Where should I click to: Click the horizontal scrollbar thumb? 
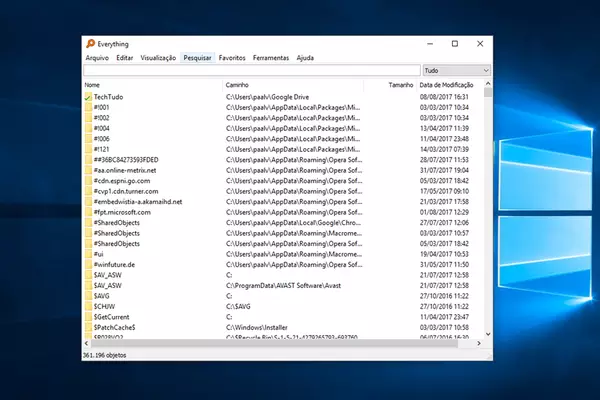coord(274,343)
